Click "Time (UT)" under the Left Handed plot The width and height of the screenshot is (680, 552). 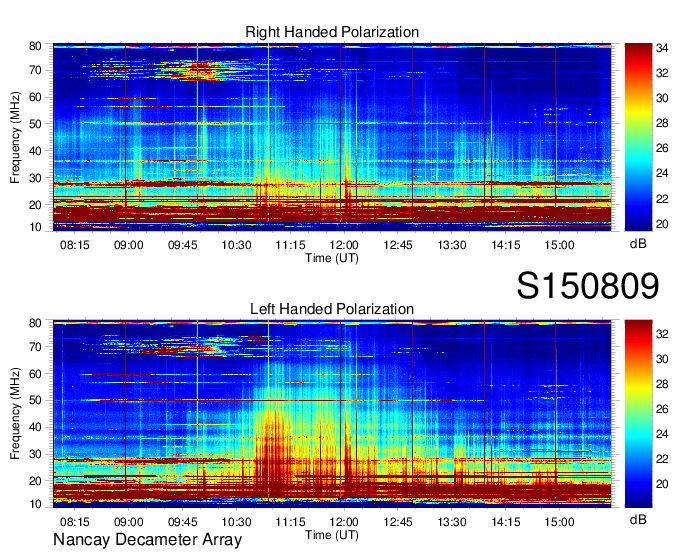332,535
